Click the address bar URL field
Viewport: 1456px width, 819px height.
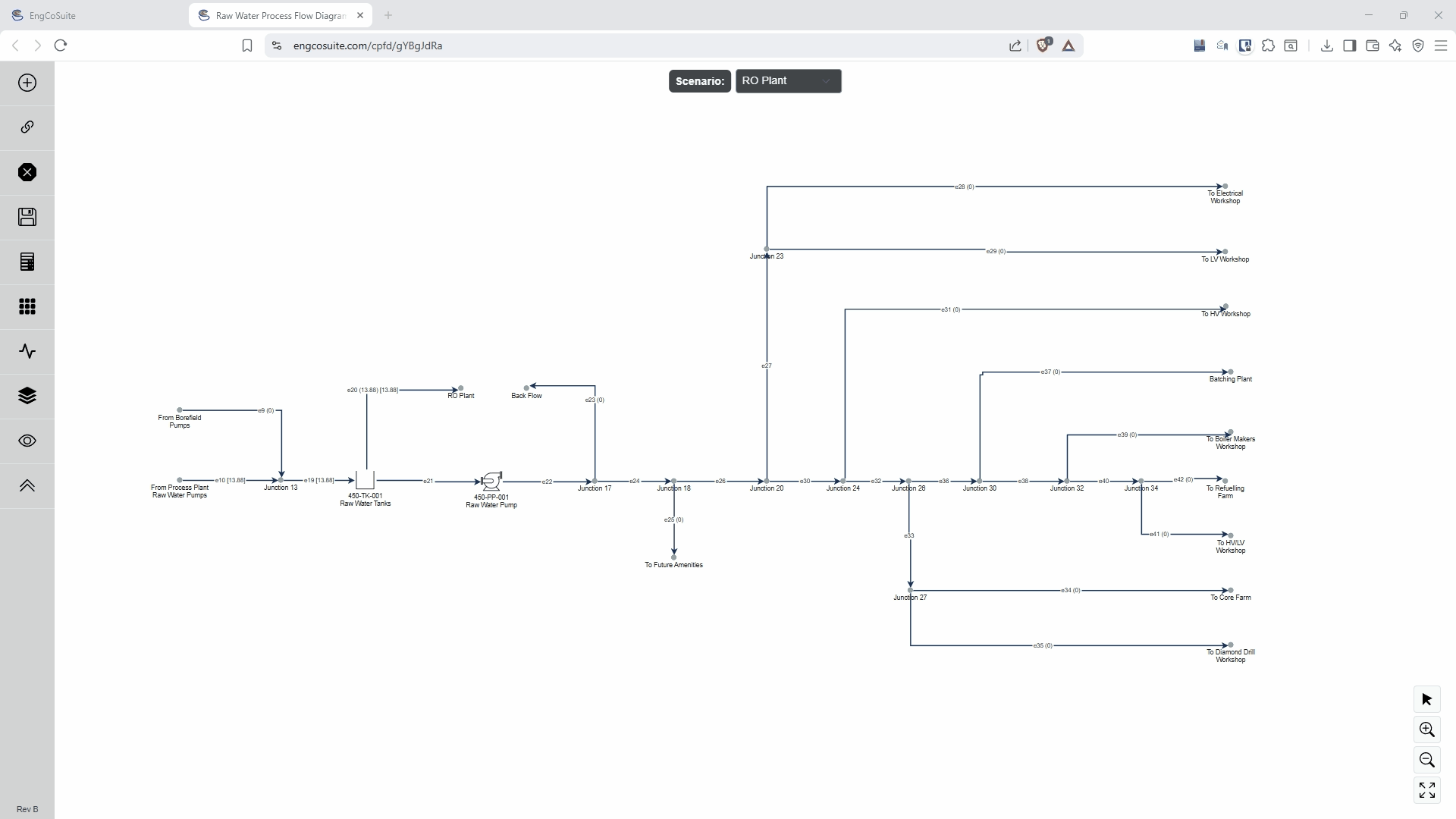click(645, 45)
